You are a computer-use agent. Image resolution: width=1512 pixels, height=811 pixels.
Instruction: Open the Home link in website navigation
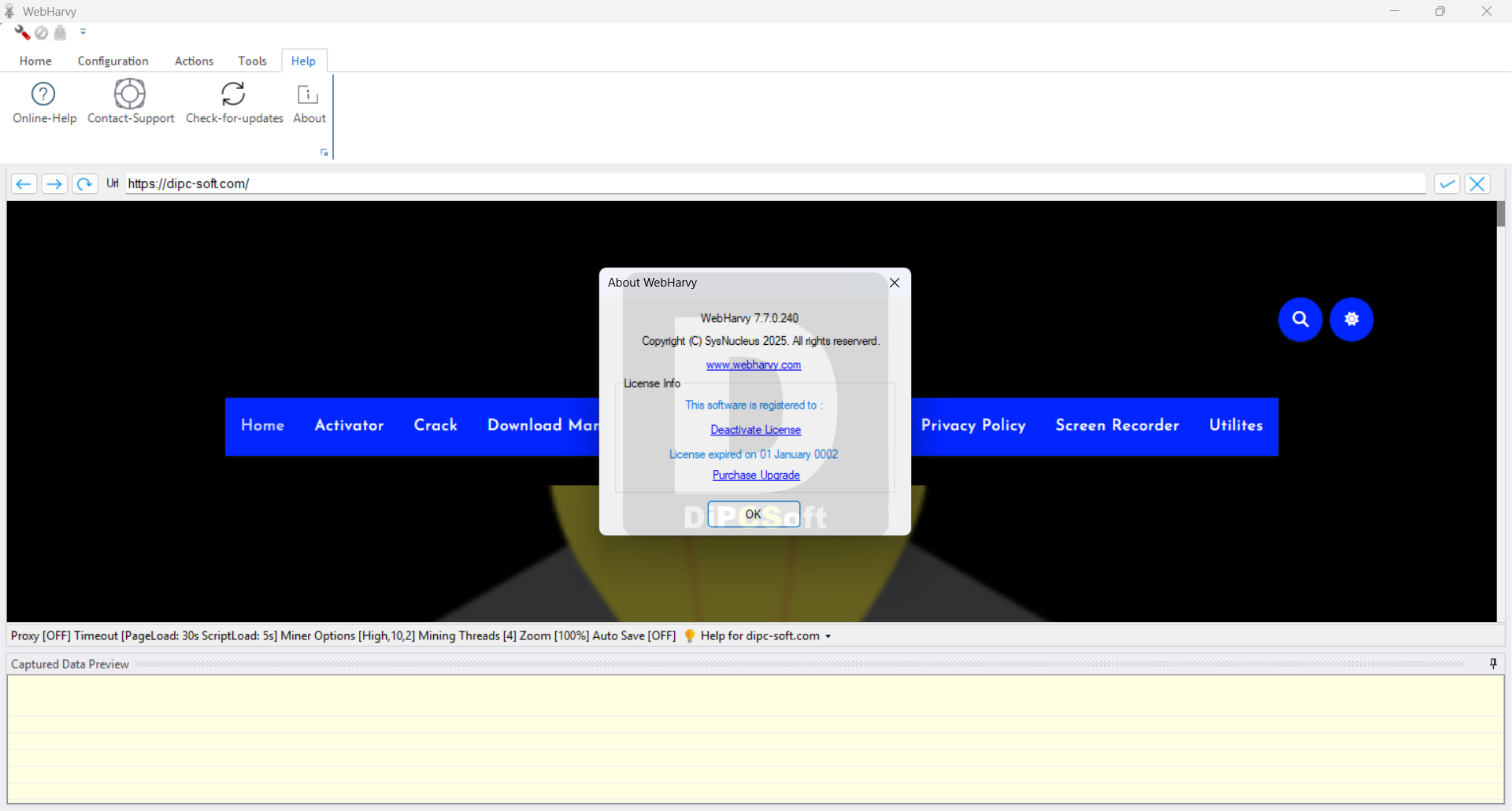[262, 425]
